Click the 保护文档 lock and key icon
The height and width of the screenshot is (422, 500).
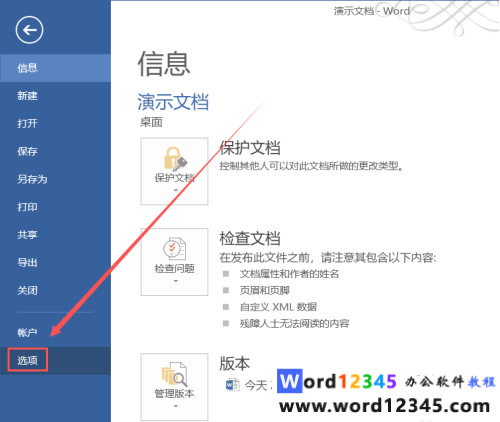175,158
